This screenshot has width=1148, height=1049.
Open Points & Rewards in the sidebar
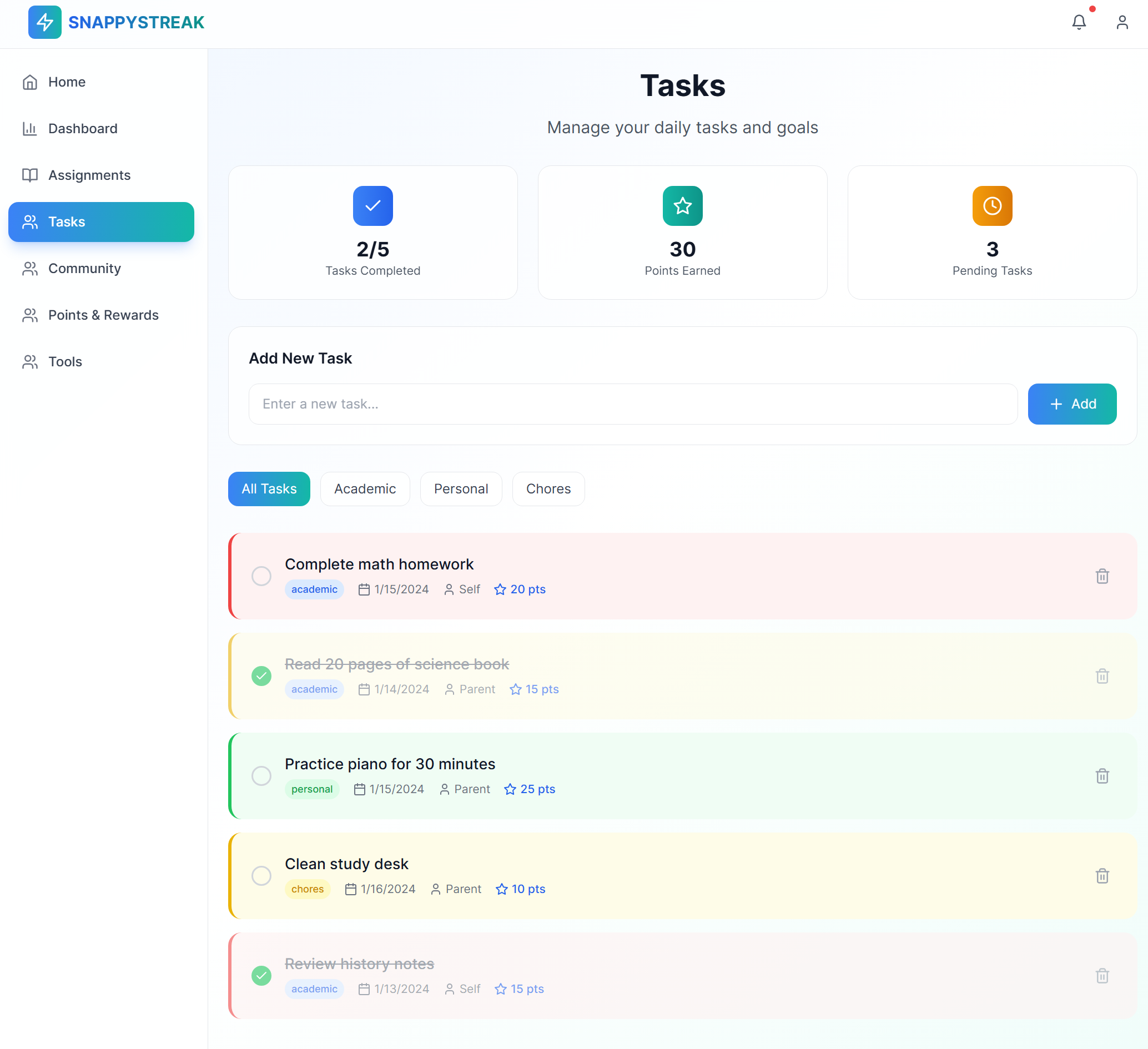pyautogui.click(x=103, y=315)
